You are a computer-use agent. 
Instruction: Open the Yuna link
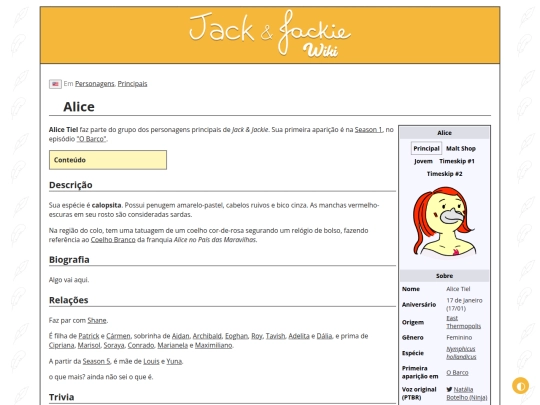[x=174, y=361]
